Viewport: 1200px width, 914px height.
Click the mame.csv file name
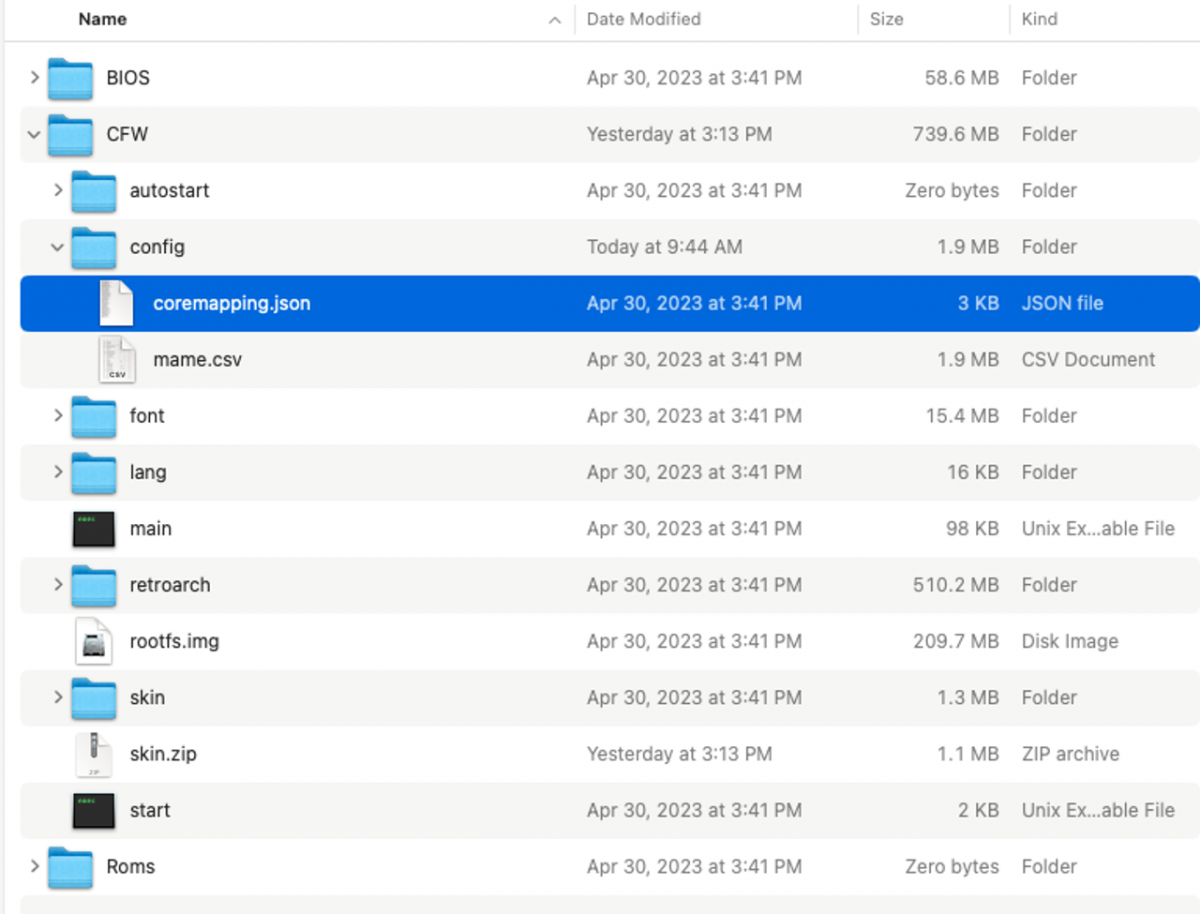click(x=198, y=359)
